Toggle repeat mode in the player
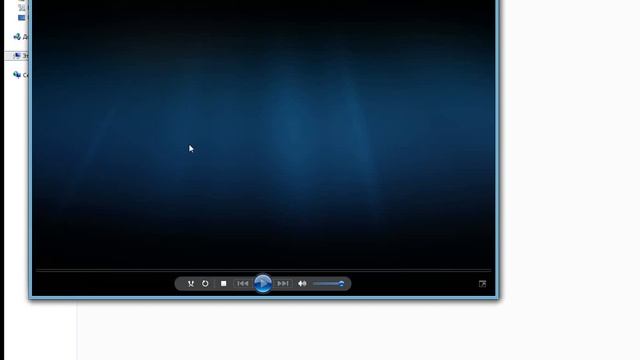Screen dimensions: 640x360 [205, 284]
